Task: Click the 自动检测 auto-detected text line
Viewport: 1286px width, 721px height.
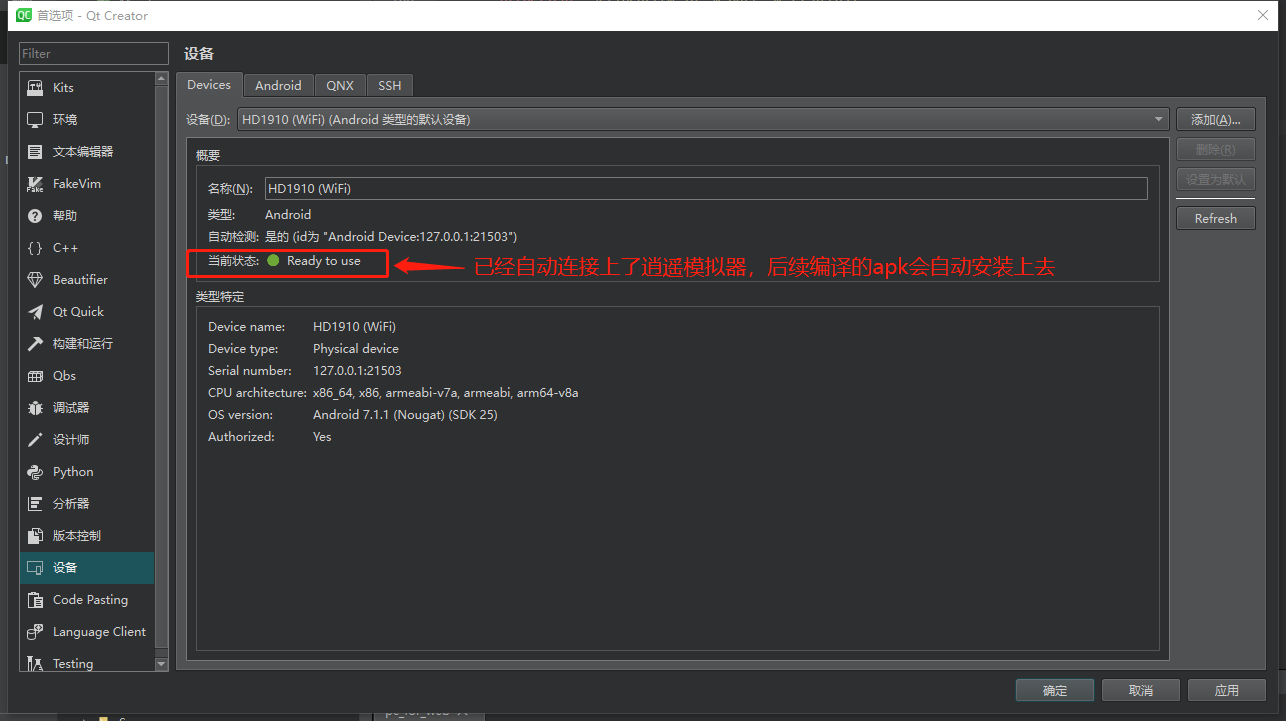Action: pos(362,237)
